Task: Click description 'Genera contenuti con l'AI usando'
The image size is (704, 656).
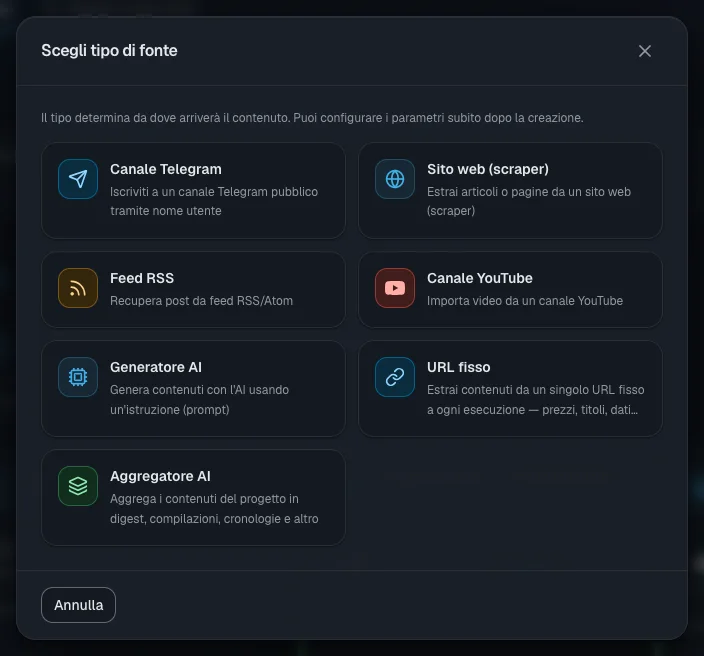Action: coord(199,390)
